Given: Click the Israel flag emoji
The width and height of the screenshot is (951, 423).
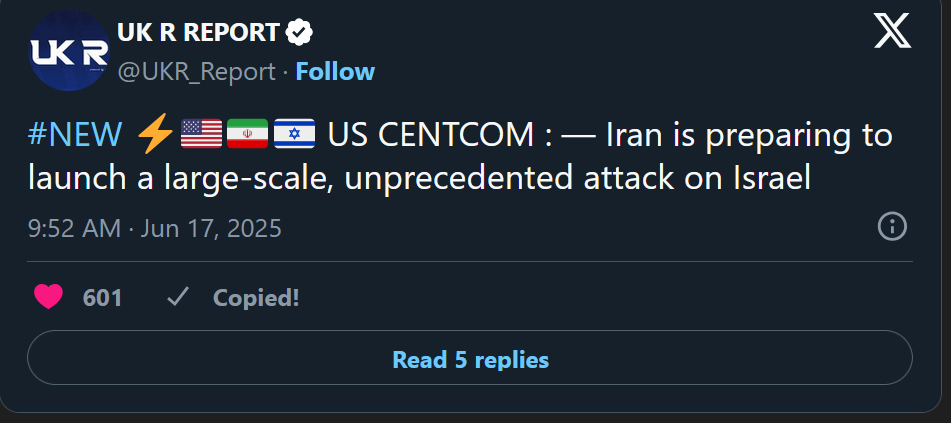Looking at the screenshot, I should tap(294, 134).
